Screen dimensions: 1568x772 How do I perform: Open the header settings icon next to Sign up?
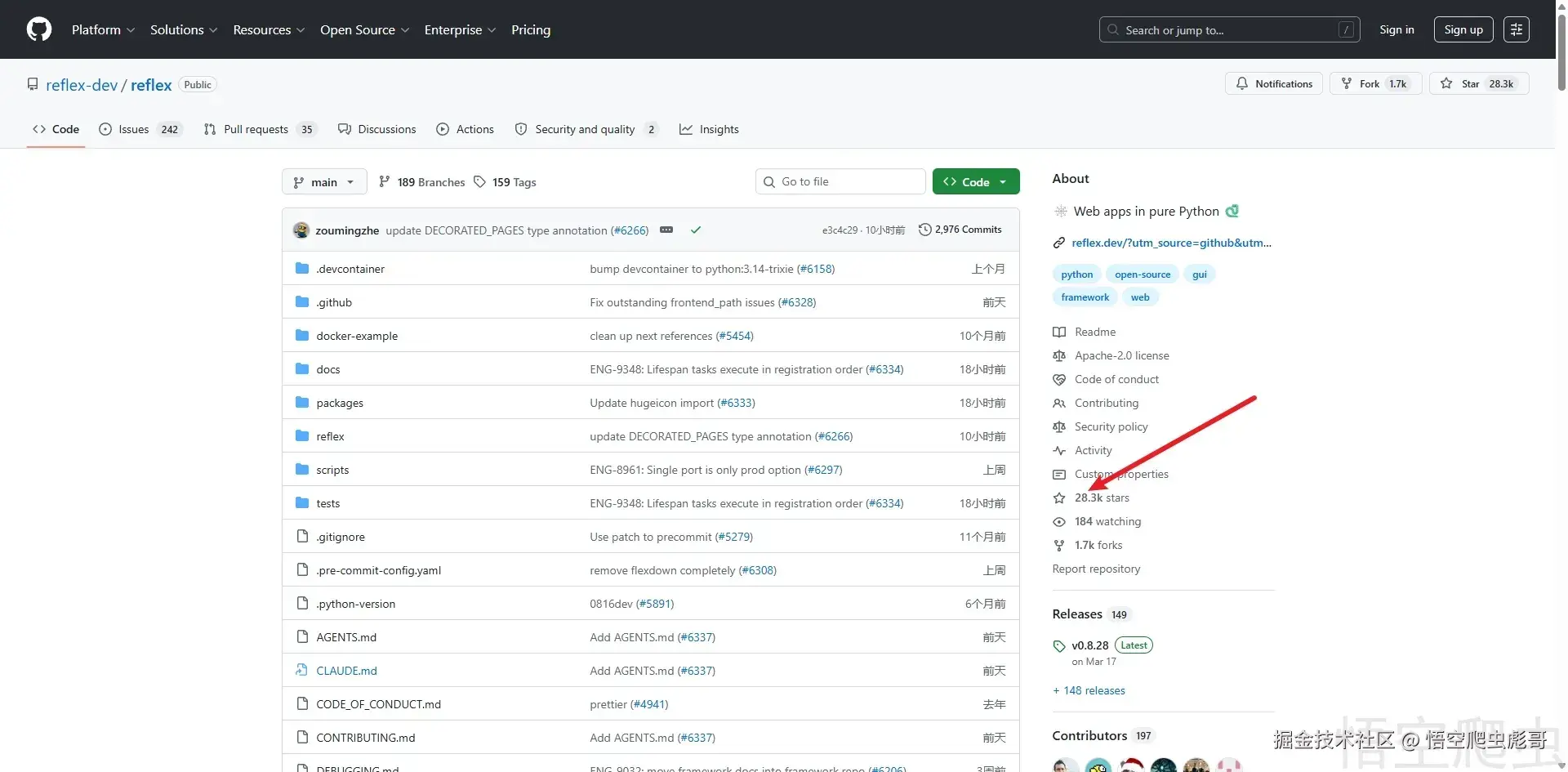[x=1517, y=29]
